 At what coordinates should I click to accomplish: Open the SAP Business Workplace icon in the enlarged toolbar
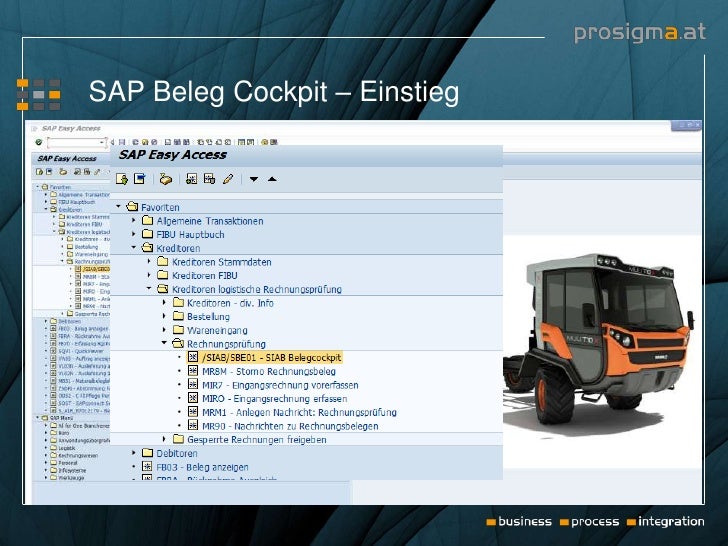point(166,179)
